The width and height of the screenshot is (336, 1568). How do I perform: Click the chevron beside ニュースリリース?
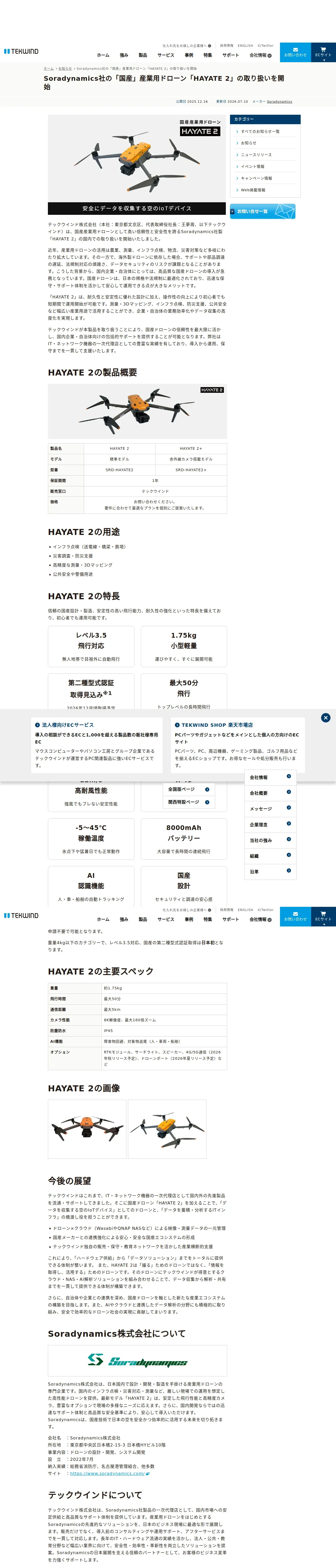click(x=237, y=155)
